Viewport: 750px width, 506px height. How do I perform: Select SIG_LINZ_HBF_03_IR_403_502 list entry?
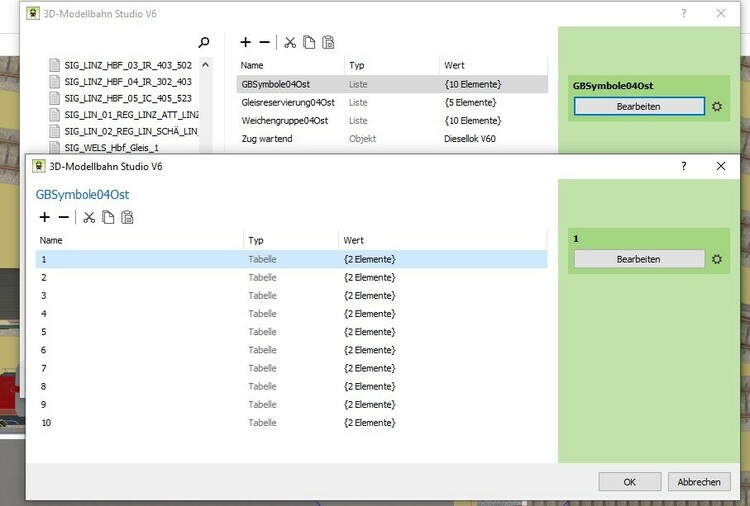click(x=127, y=65)
